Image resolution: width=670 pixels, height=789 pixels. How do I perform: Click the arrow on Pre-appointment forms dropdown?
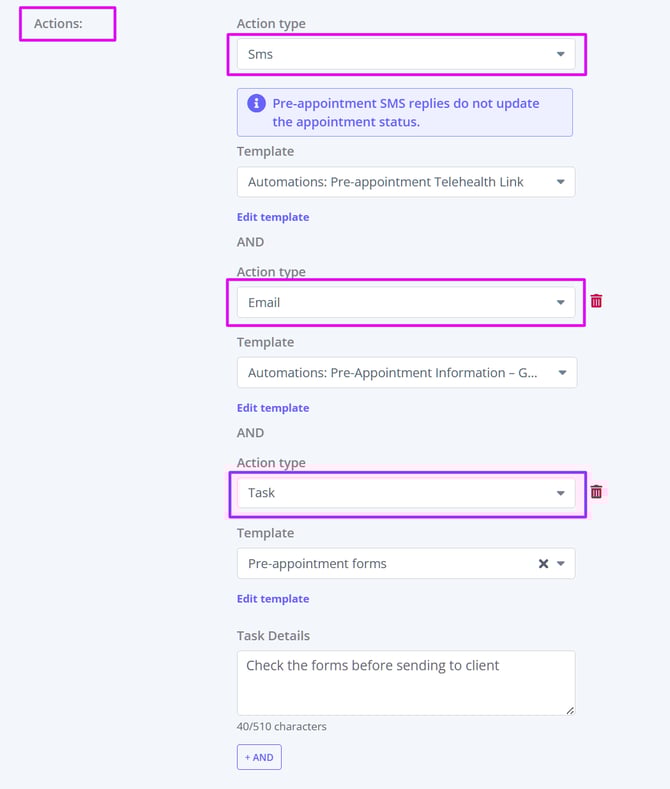[x=561, y=563]
